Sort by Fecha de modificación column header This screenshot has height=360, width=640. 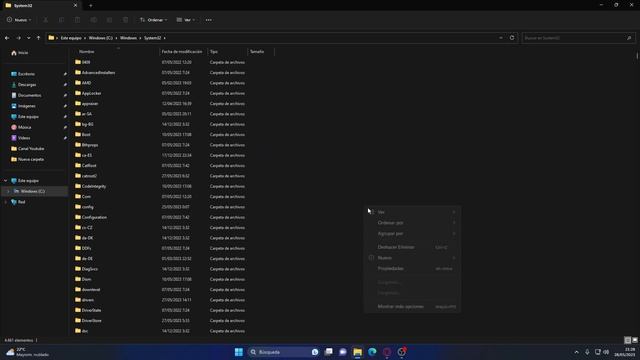[182, 52]
